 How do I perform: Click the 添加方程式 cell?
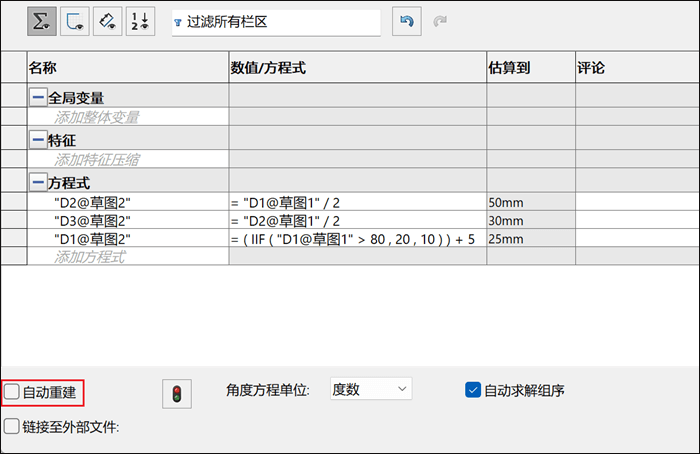128,256
